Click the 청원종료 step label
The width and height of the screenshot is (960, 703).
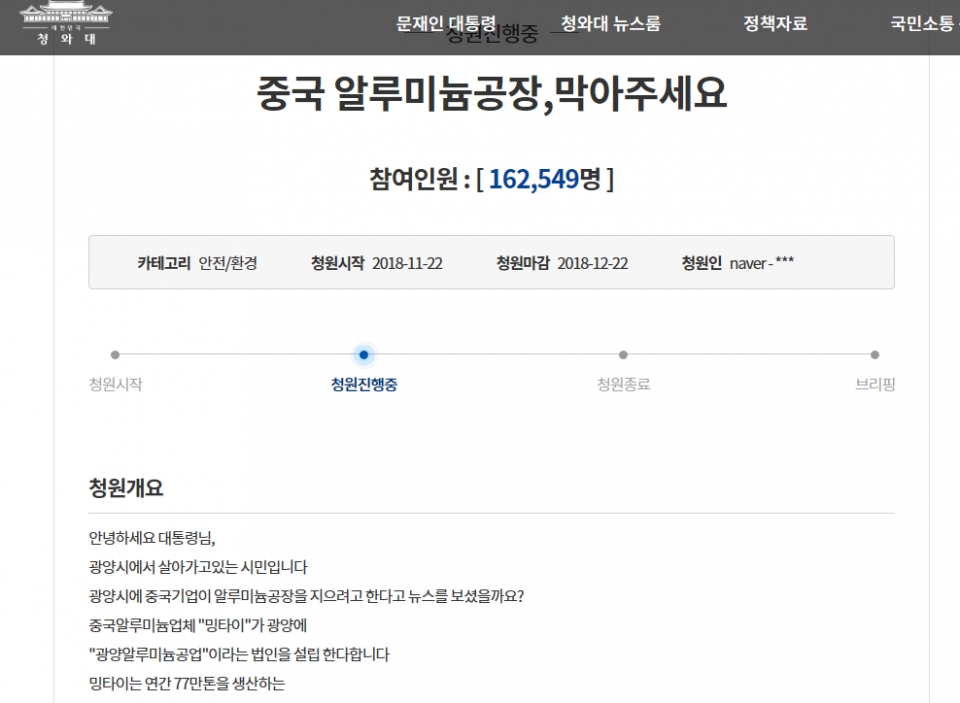coord(623,384)
